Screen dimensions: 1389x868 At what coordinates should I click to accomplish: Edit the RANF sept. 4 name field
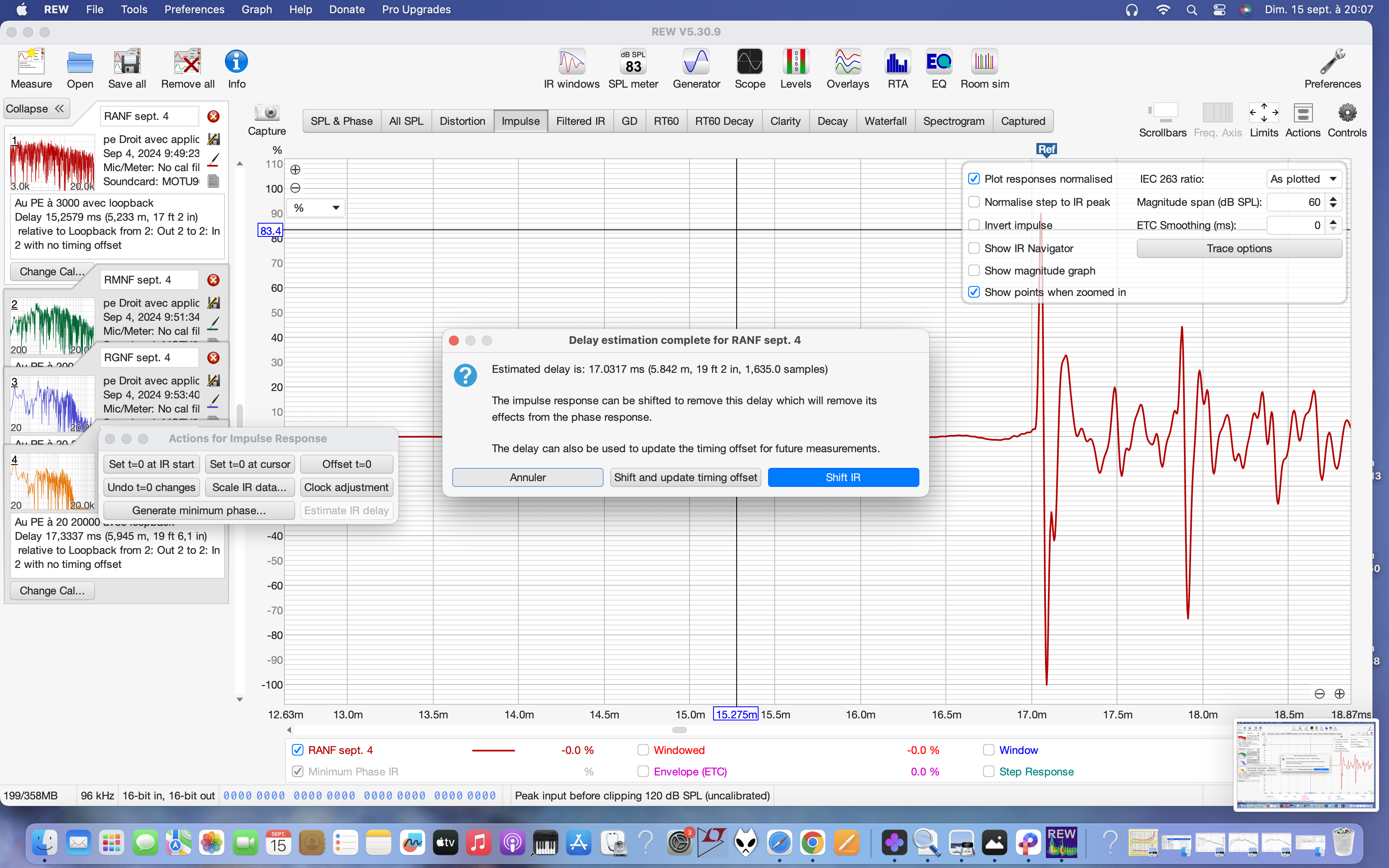point(150,117)
